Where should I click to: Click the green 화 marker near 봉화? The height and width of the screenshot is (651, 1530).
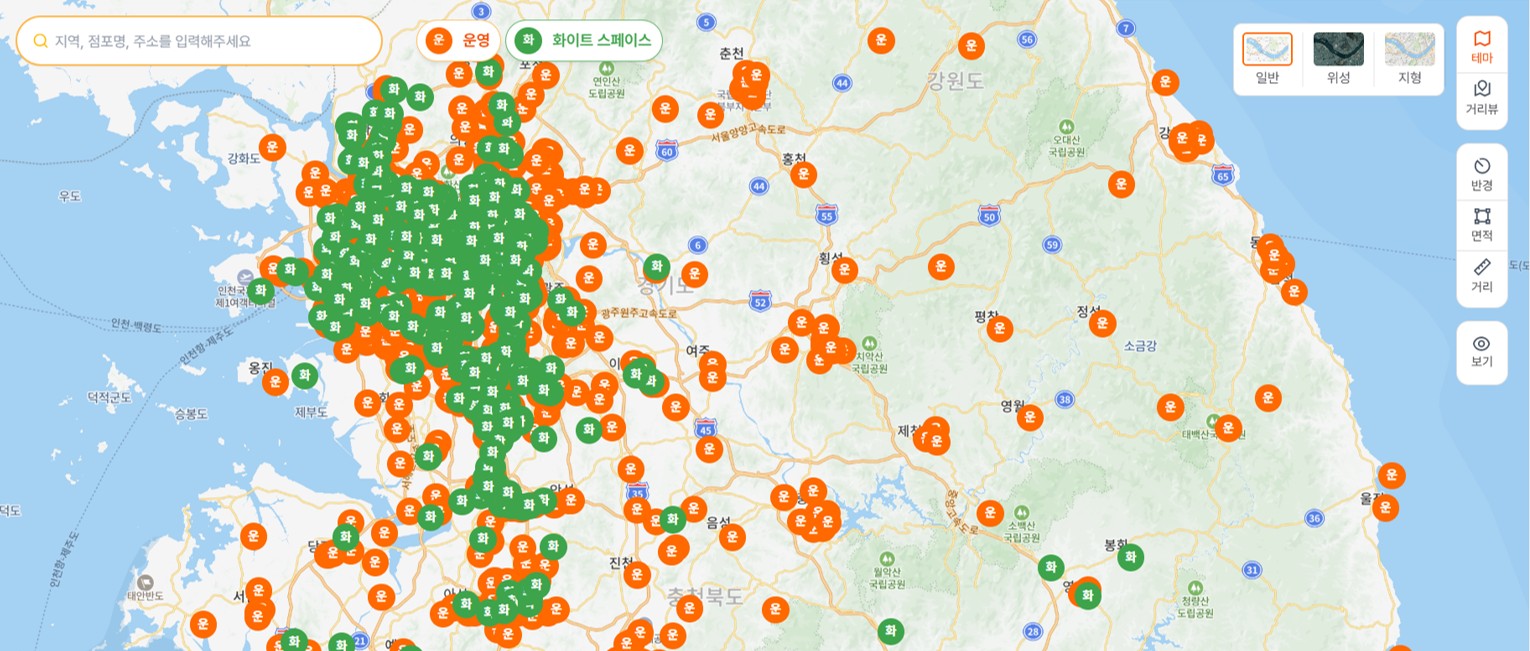point(1130,557)
